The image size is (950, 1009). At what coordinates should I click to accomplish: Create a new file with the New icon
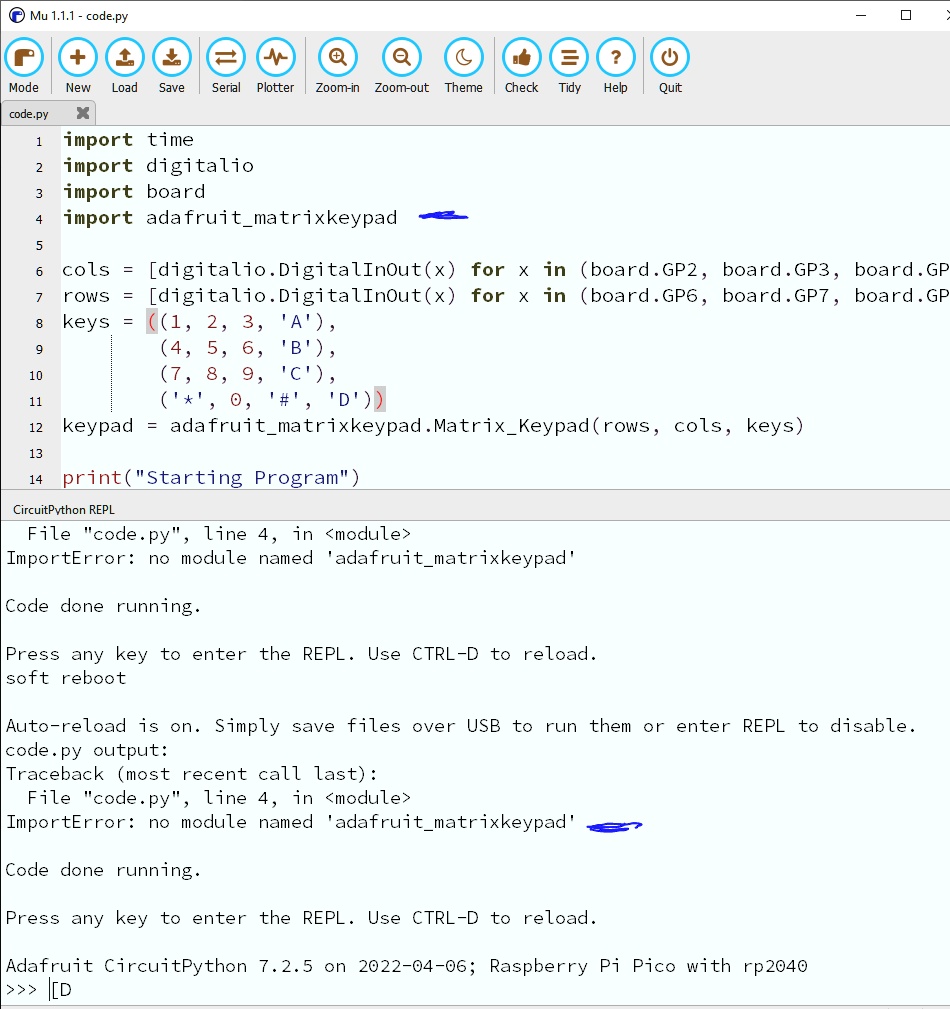(77, 57)
